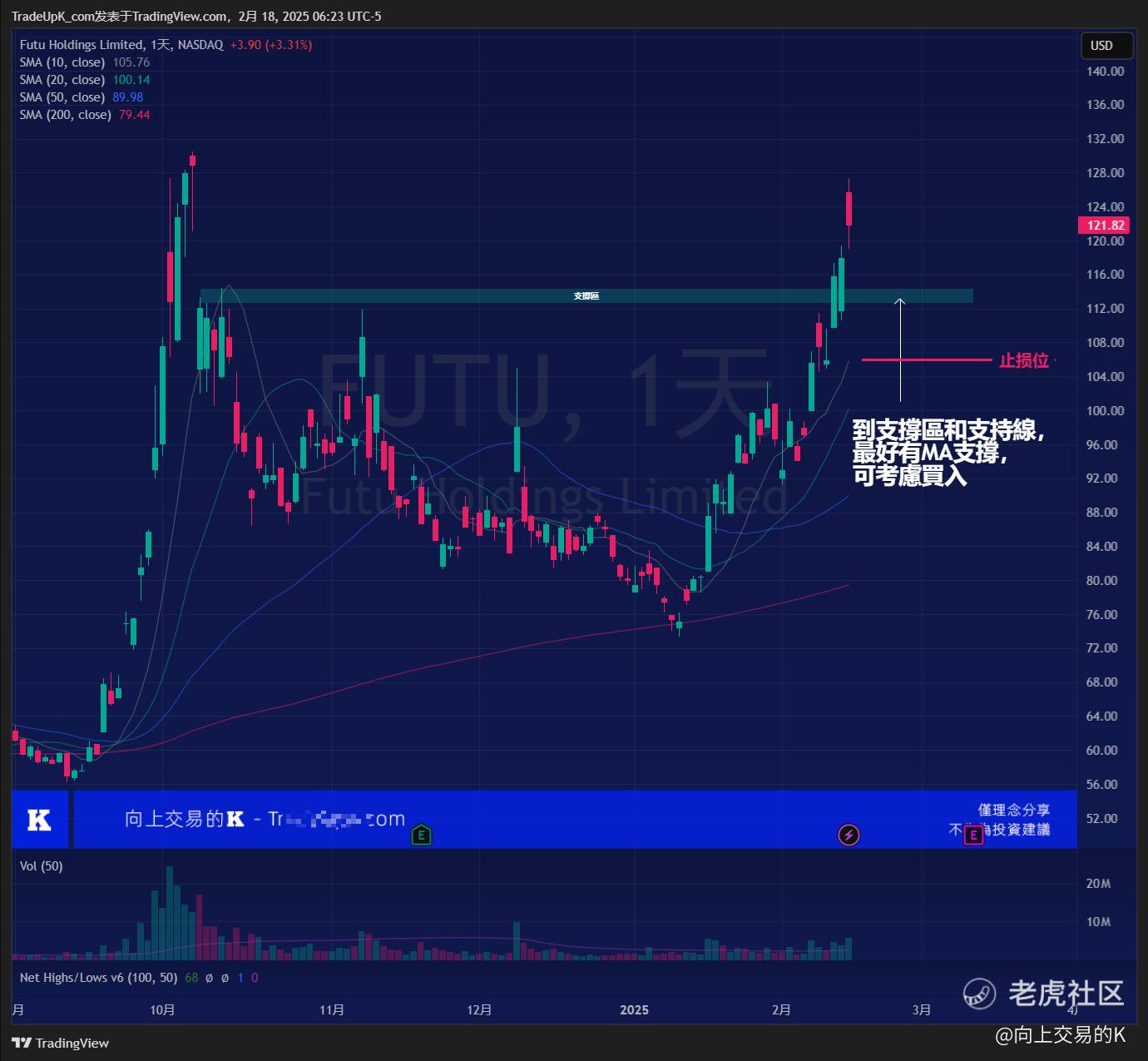Click the 20M volume axis label
The width and height of the screenshot is (1148, 1061).
click(x=1098, y=884)
